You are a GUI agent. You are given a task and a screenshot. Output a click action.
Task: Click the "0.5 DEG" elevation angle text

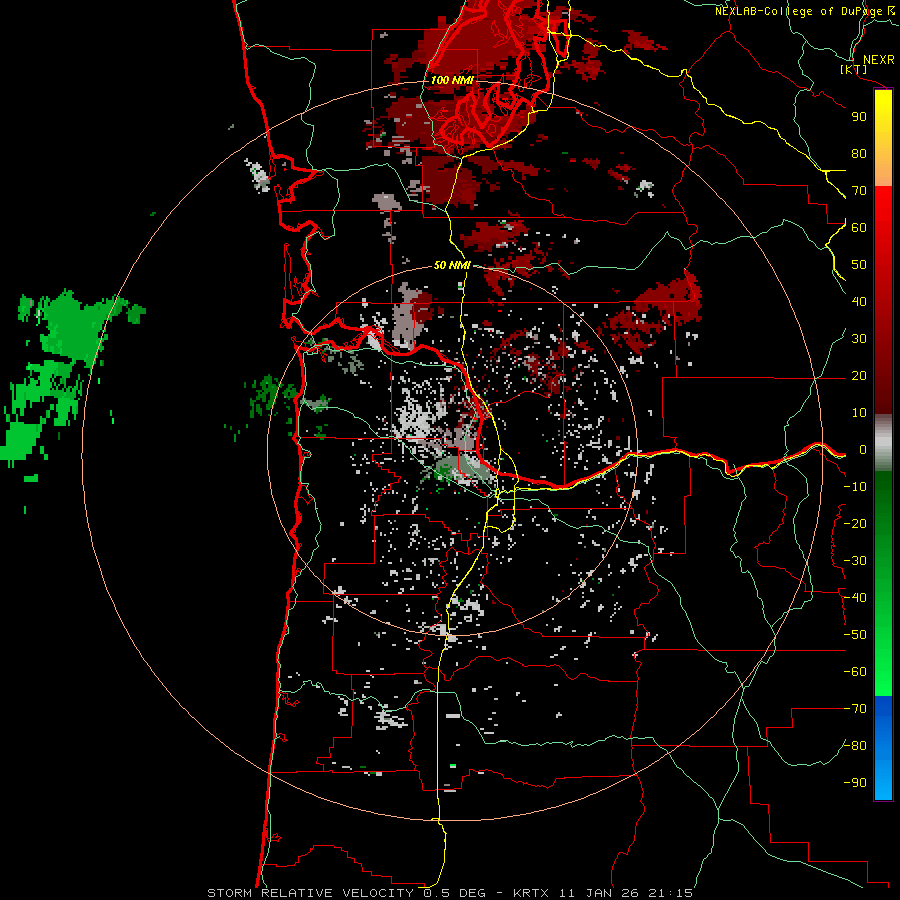[454, 893]
